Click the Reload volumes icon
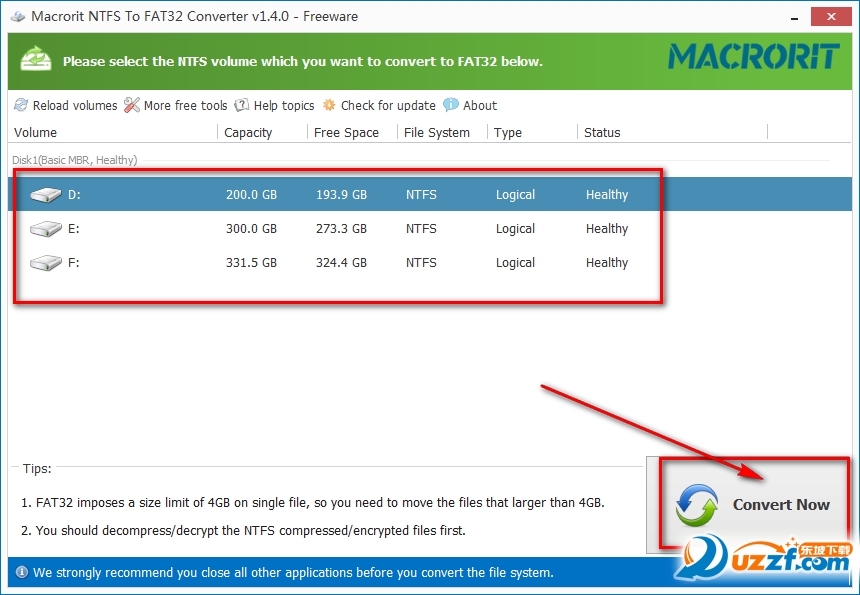 [x=21, y=105]
